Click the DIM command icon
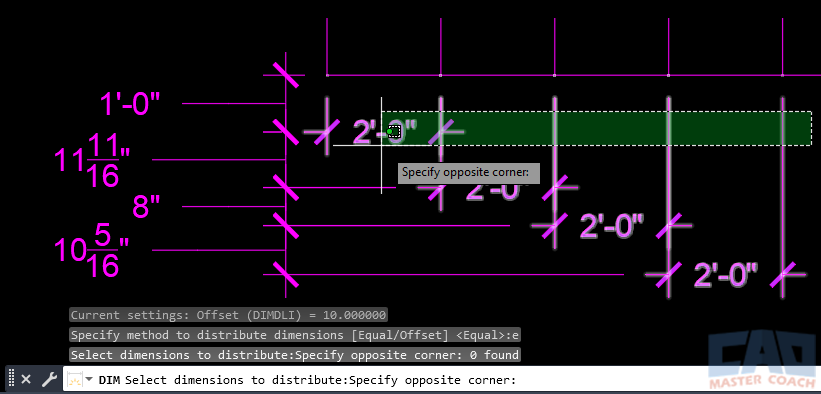The height and width of the screenshot is (394, 821). point(74,379)
